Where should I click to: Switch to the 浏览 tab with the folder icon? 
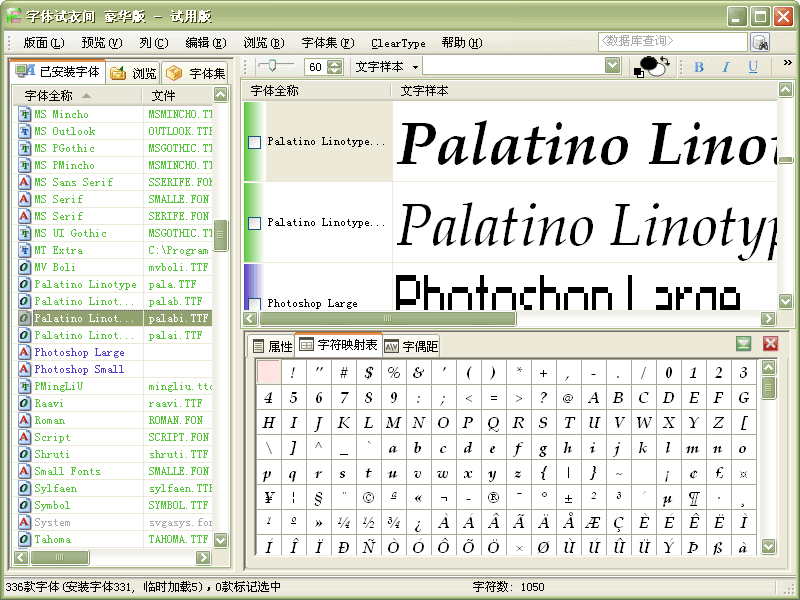(x=133, y=73)
